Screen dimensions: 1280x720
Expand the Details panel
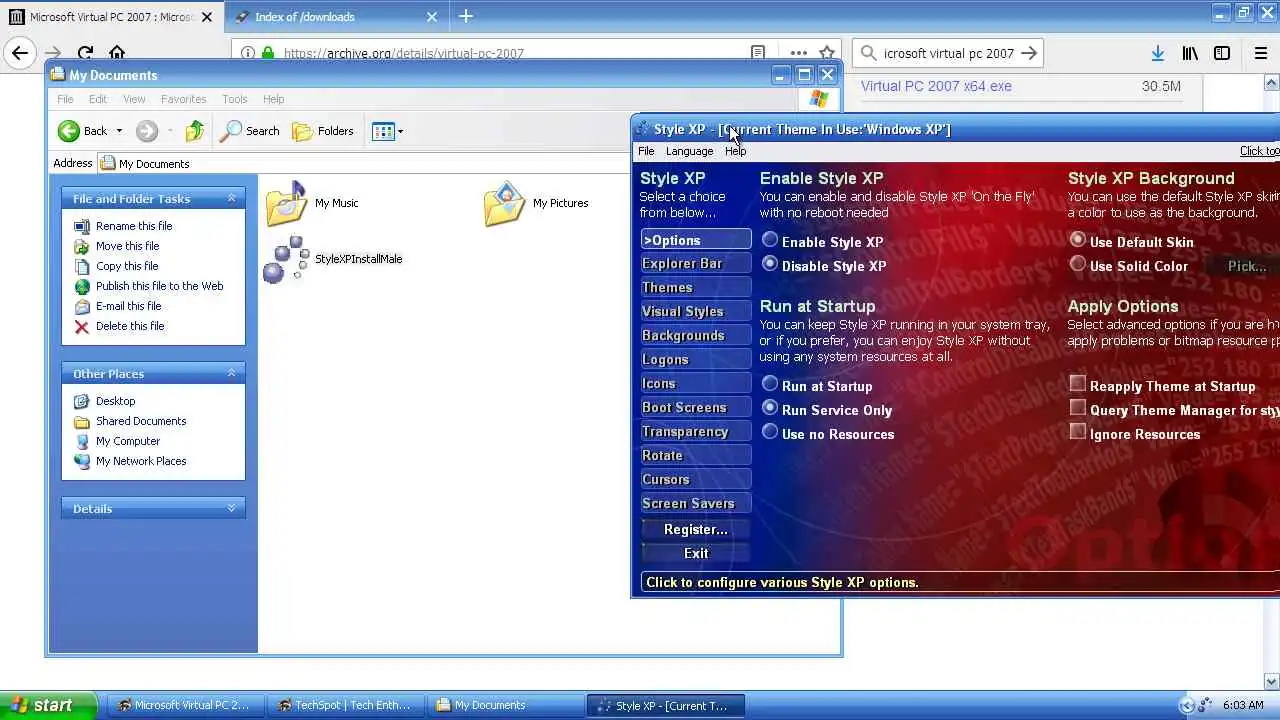click(x=231, y=508)
